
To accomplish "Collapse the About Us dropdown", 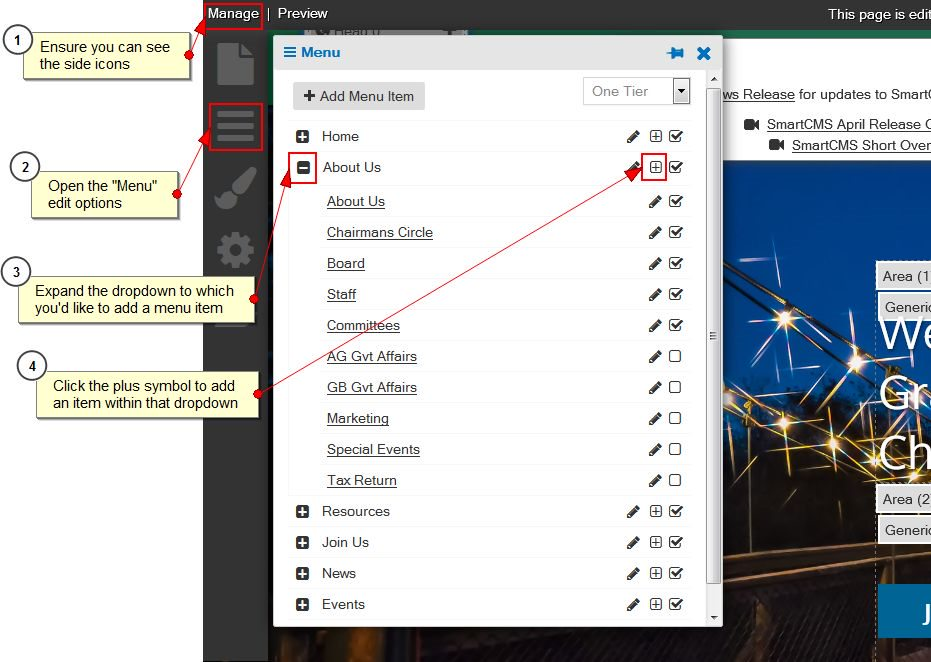I will [x=303, y=168].
